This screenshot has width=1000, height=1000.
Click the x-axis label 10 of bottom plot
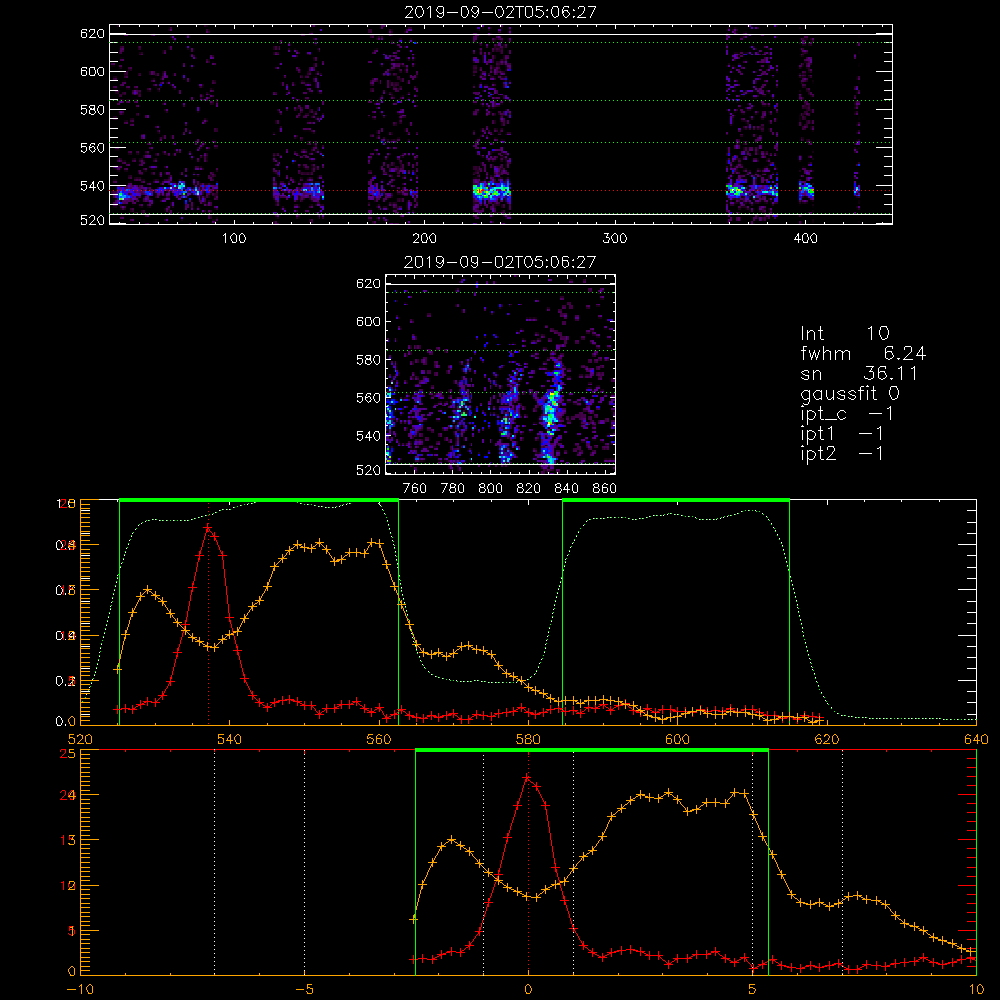point(976,990)
